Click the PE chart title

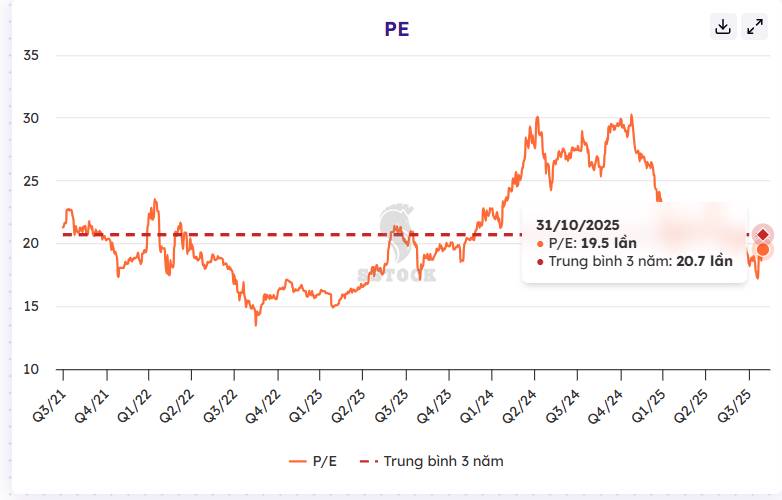[397, 29]
